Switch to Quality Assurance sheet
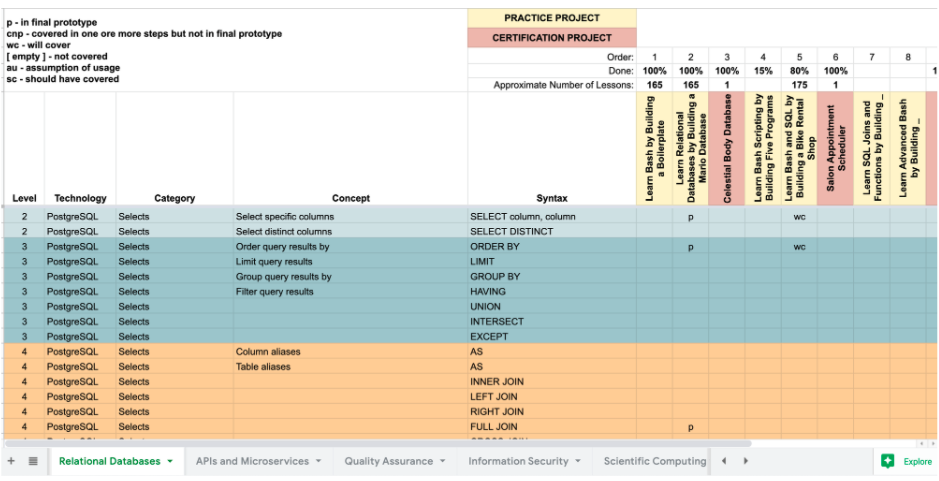 [x=388, y=461]
